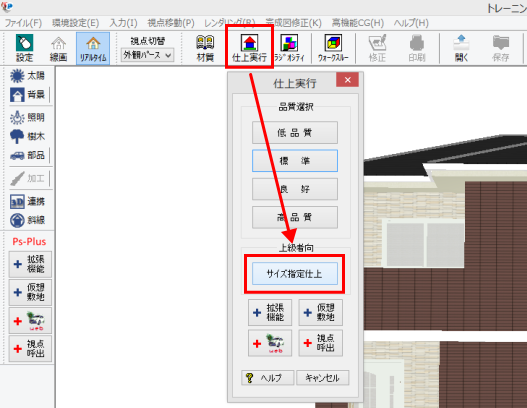Click the 仕上実行 toolbar icon

pyautogui.click(x=249, y=48)
